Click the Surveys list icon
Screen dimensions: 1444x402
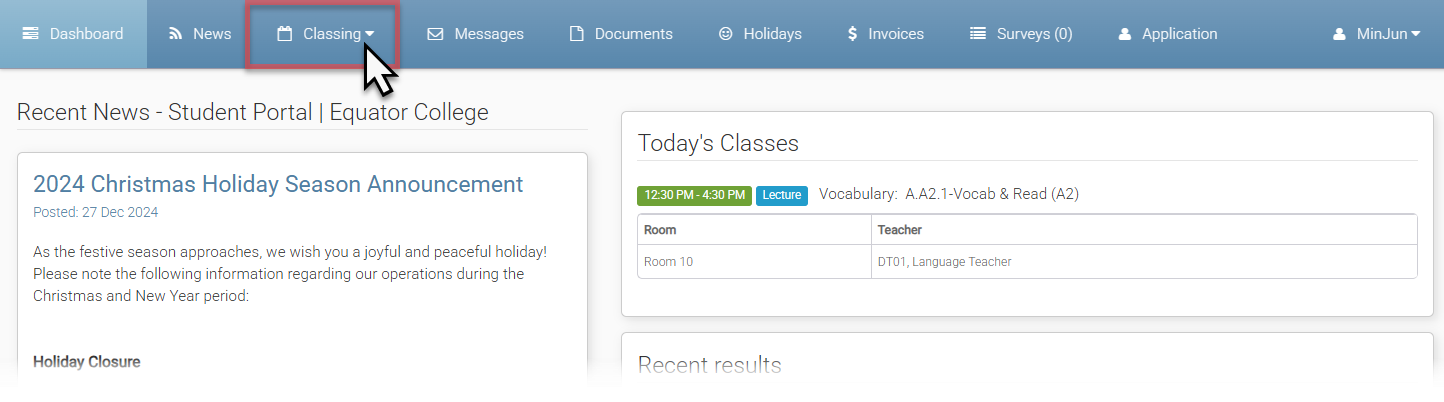(978, 34)
